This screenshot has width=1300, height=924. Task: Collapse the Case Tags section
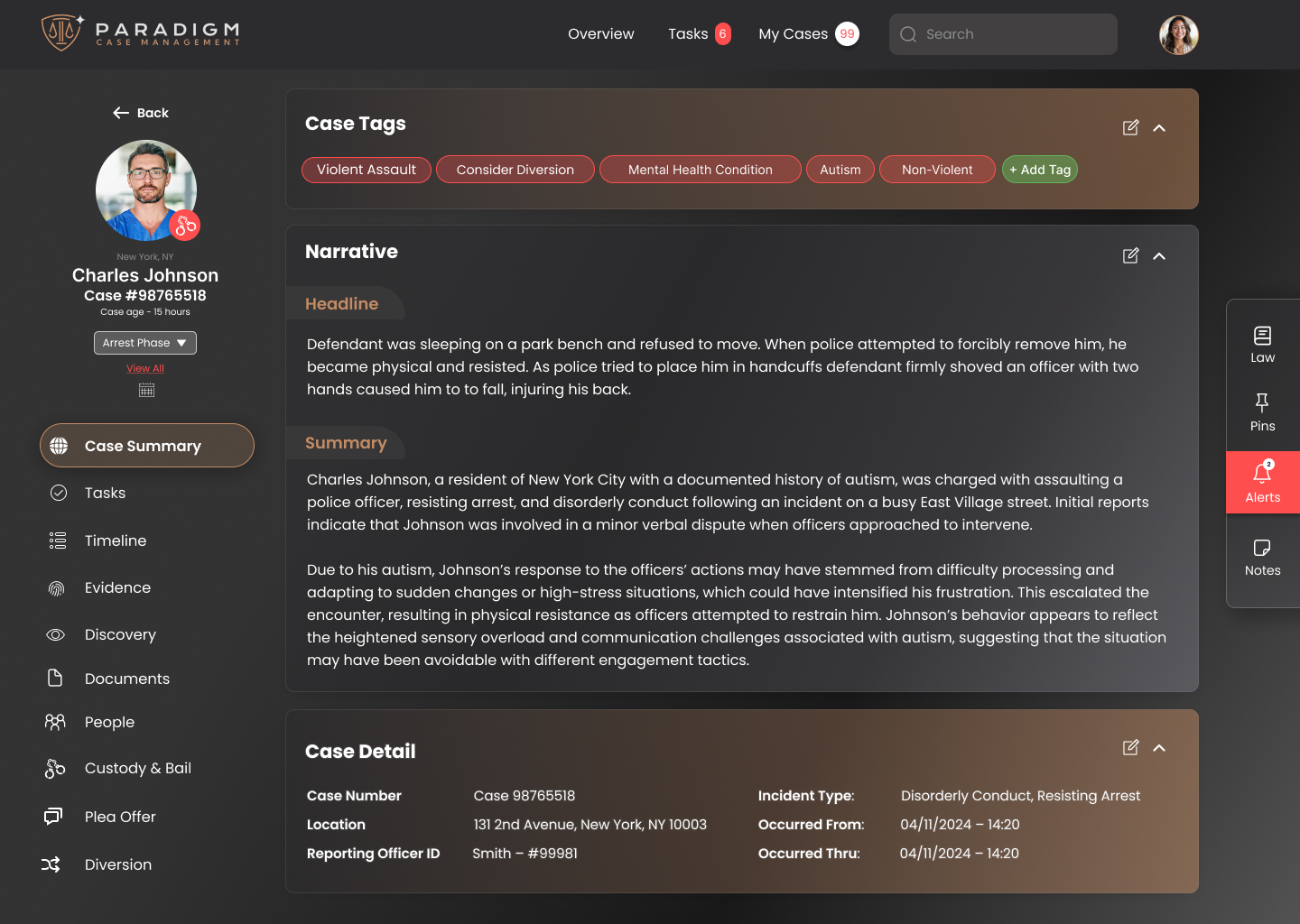point(1160,128)
